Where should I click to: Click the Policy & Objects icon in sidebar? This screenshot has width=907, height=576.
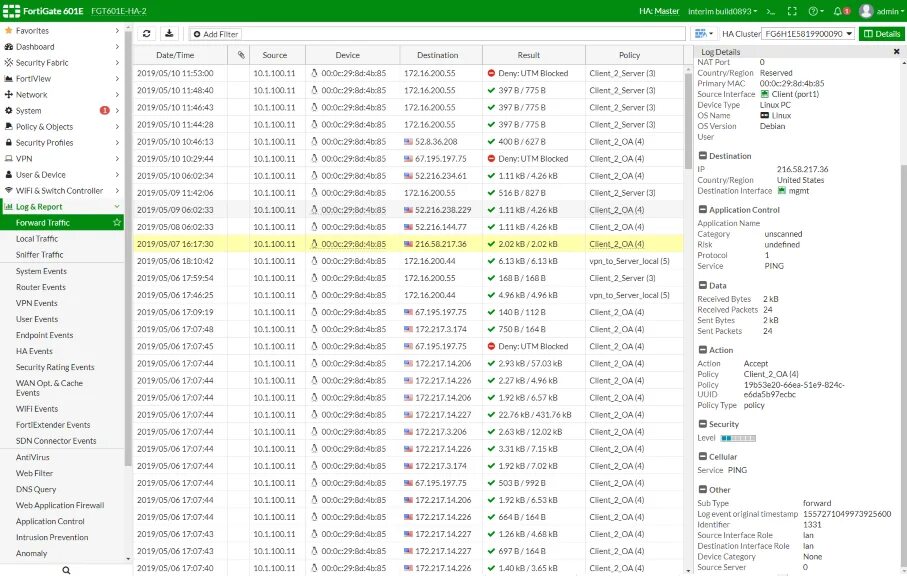pos(8,126)
